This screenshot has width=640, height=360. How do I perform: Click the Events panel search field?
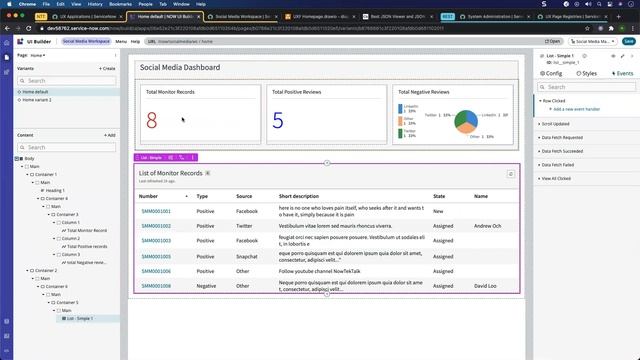coord(587,87)
